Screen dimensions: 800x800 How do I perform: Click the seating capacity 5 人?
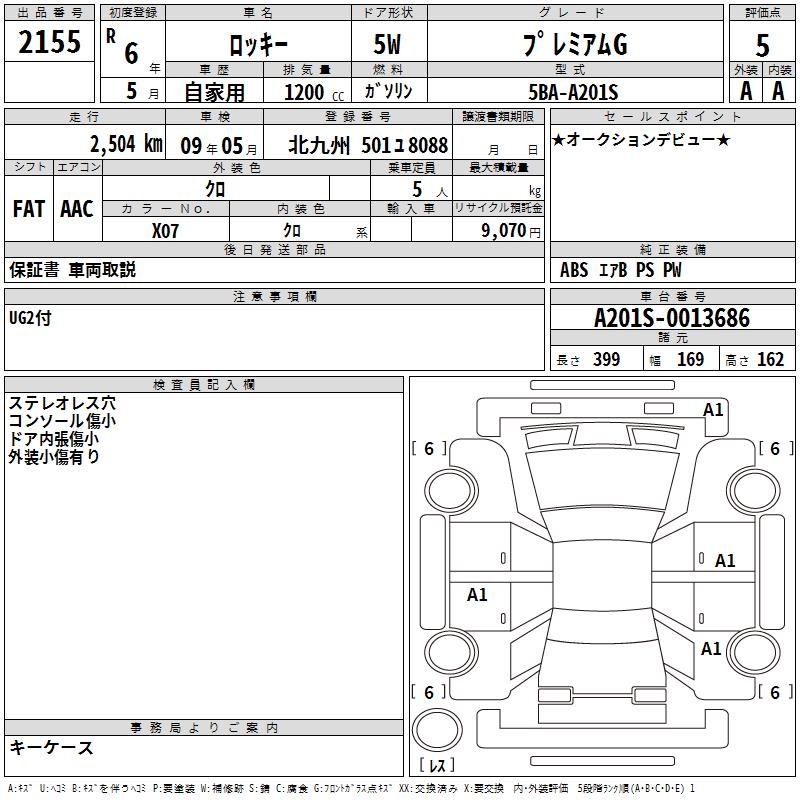[430, 189]
